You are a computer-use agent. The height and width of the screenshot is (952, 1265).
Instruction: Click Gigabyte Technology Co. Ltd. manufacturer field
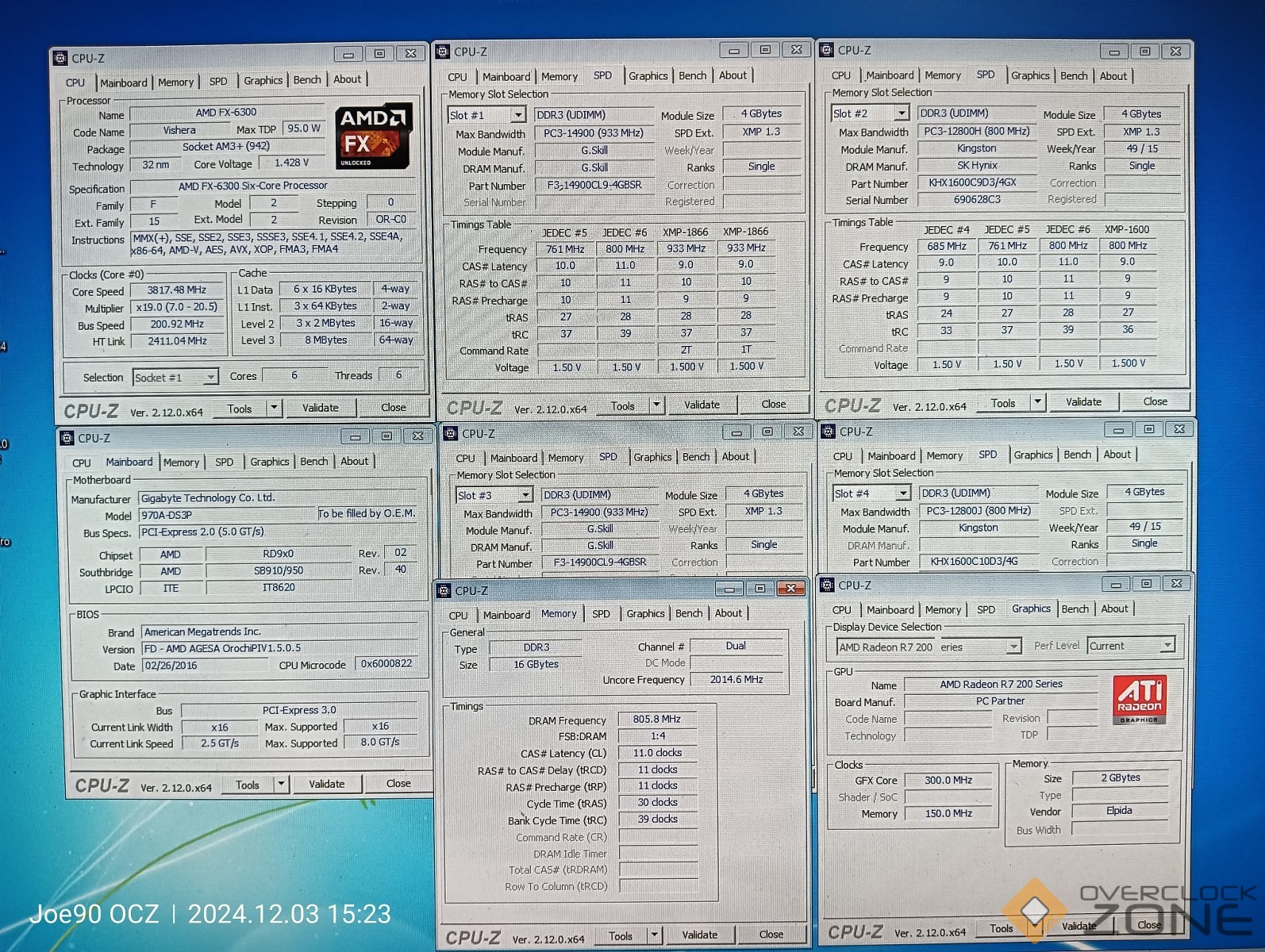(279, 498)
